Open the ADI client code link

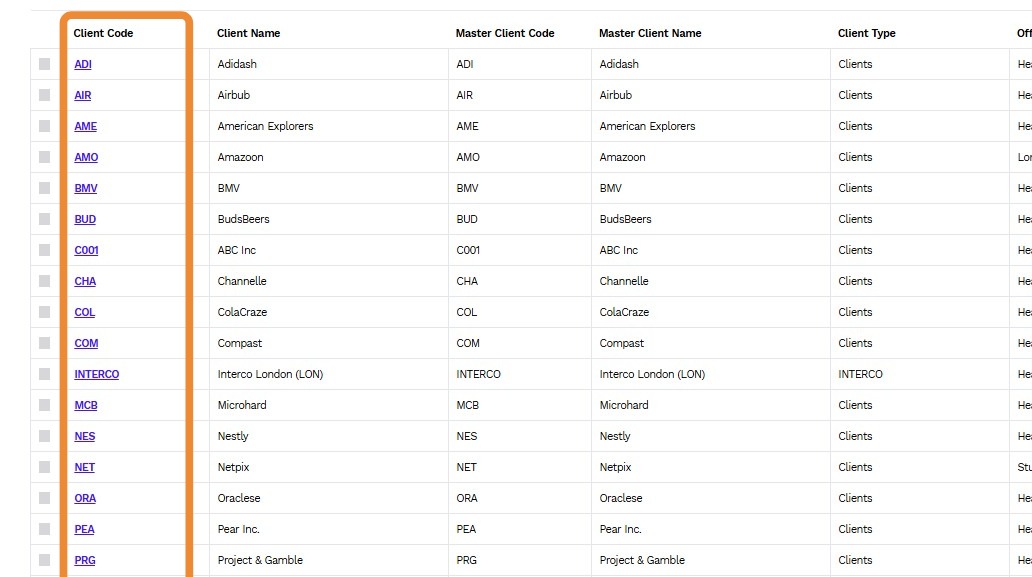83,64
